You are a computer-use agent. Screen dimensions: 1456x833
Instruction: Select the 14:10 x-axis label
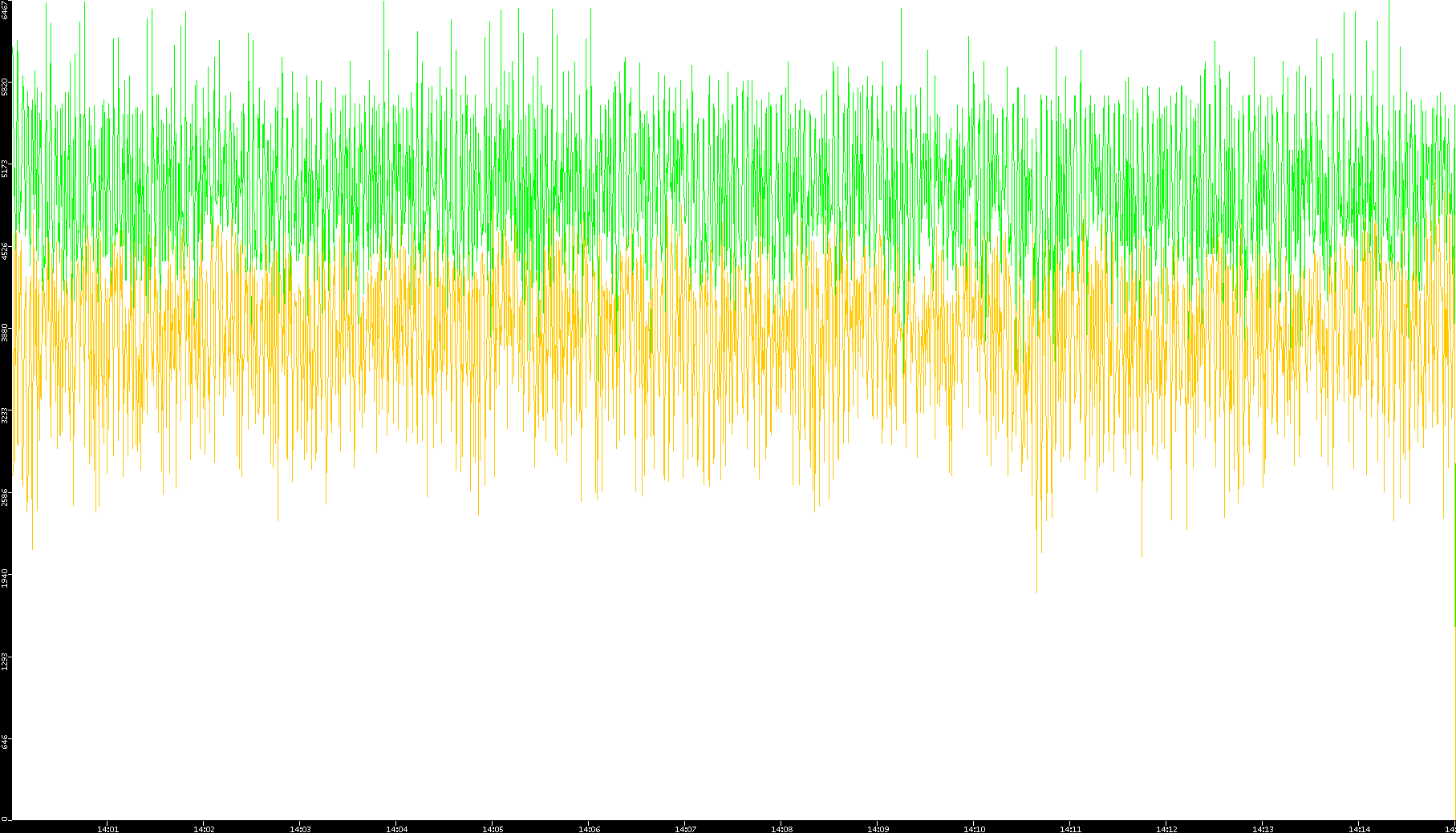tap(974, 829)
